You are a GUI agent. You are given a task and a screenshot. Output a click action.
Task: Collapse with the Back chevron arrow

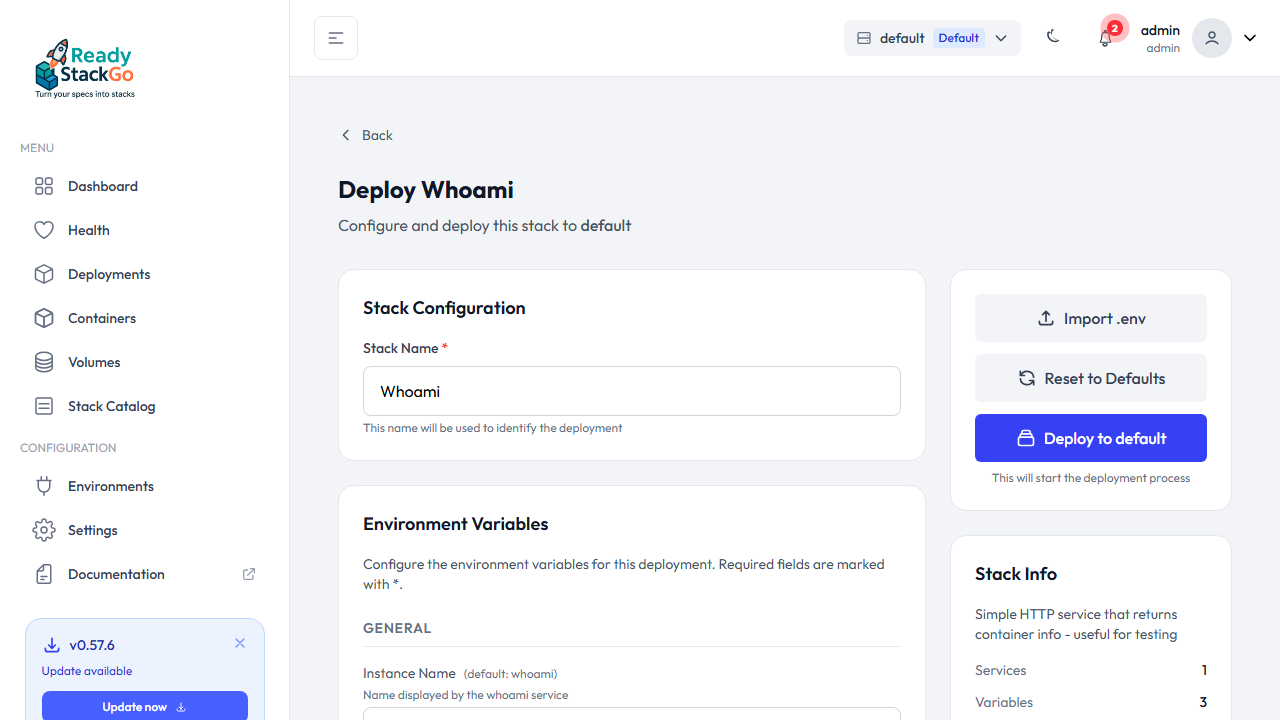coord(346,135)
